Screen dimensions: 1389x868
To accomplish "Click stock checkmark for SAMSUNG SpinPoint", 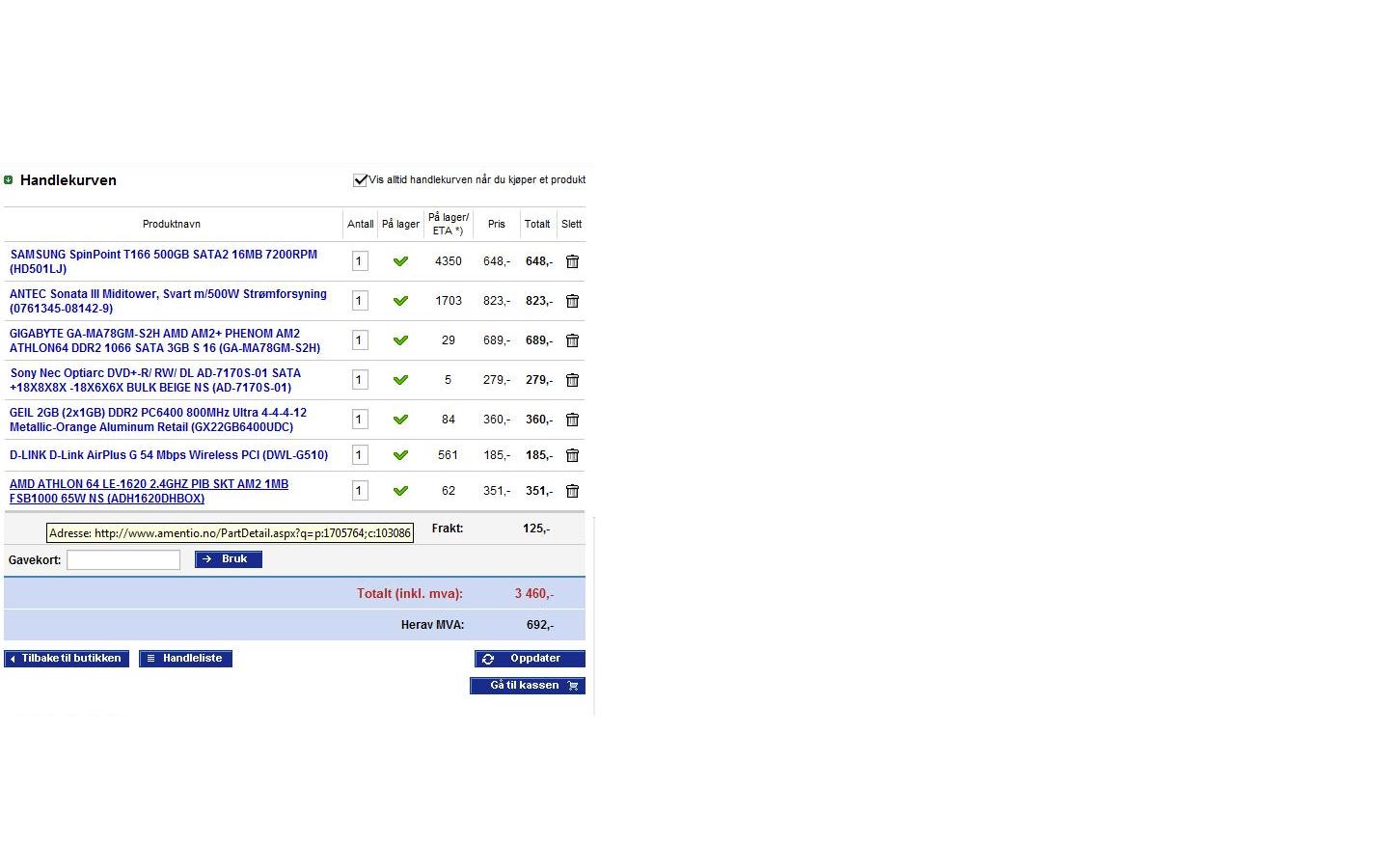I will (x=400, y=261).
